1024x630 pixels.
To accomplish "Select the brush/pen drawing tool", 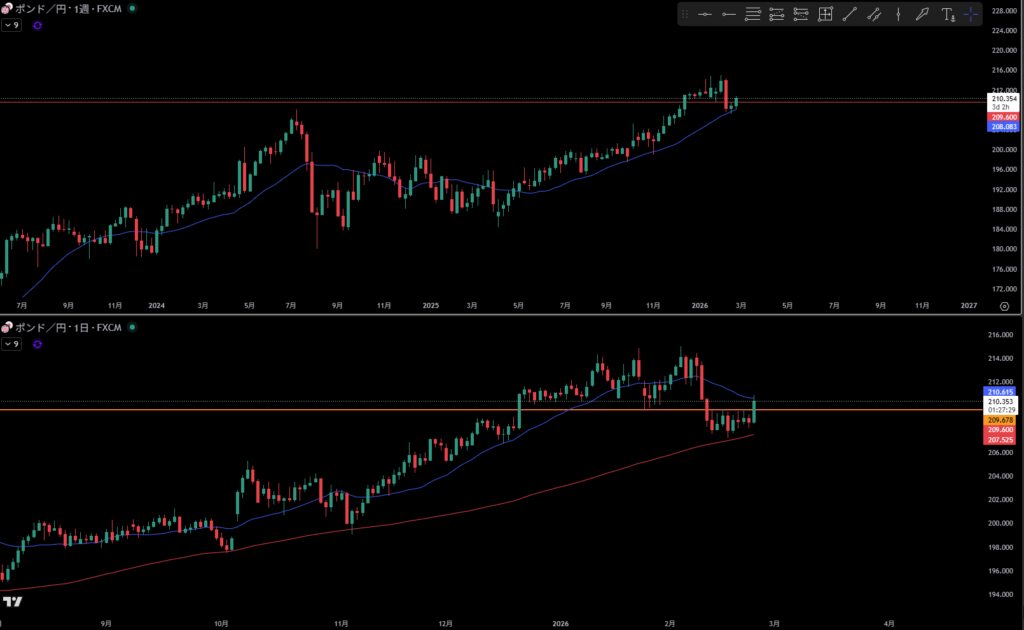I will 922,14.
